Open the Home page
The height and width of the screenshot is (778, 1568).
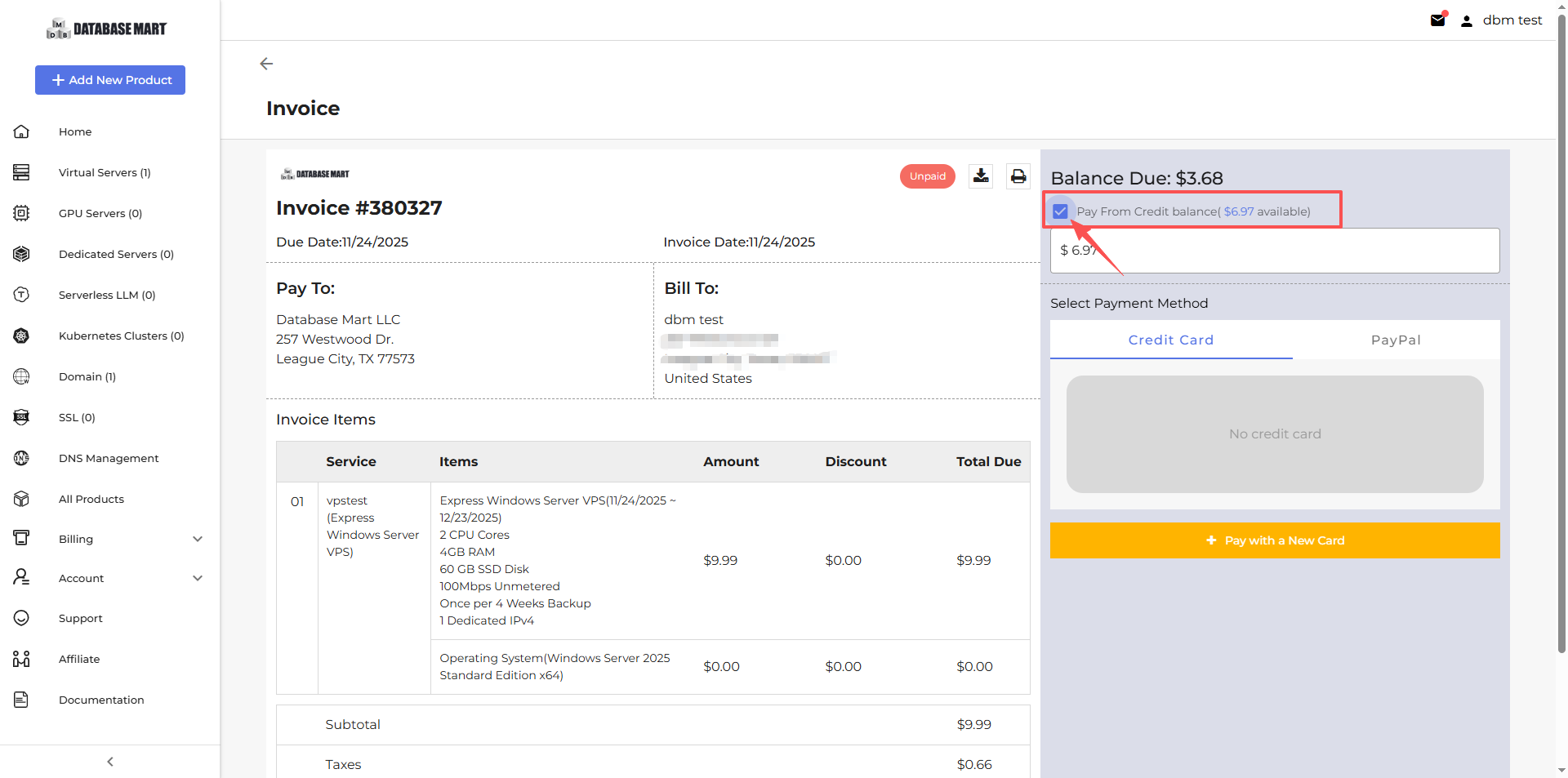(75, 131)
